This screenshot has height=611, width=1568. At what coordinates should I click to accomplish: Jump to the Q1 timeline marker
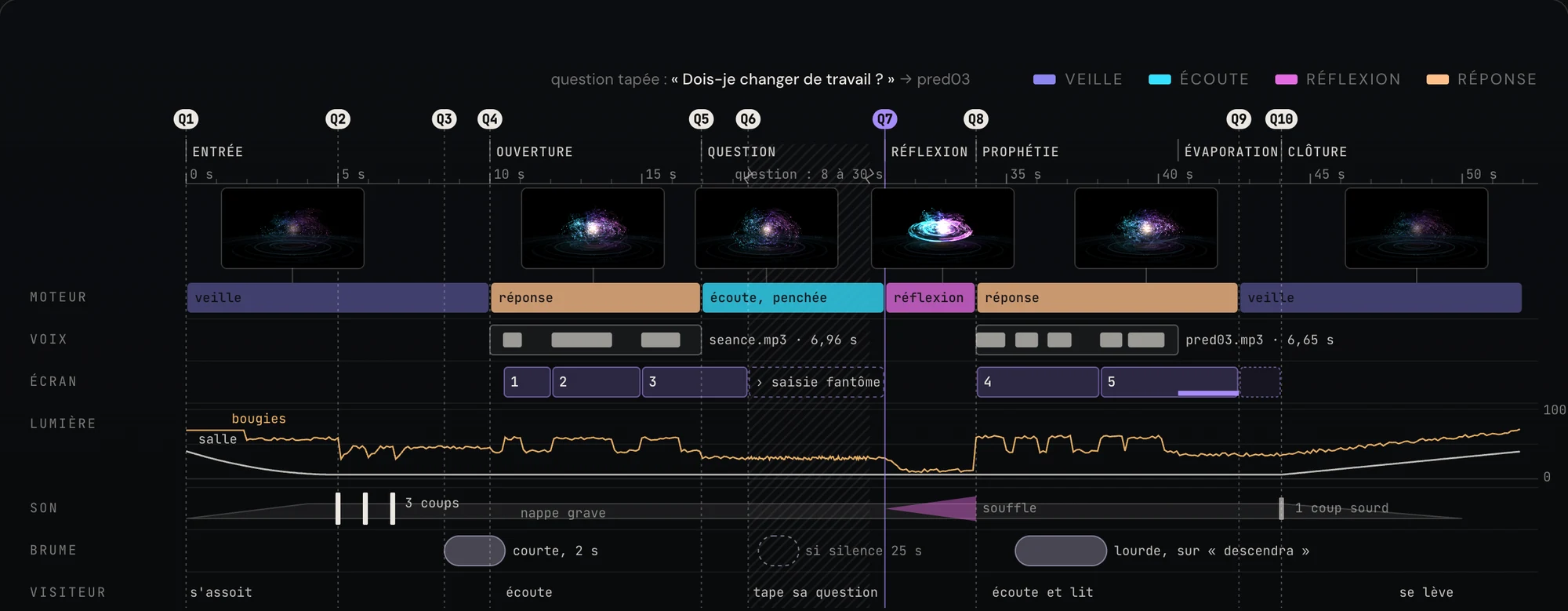click(x=186, y=119)
